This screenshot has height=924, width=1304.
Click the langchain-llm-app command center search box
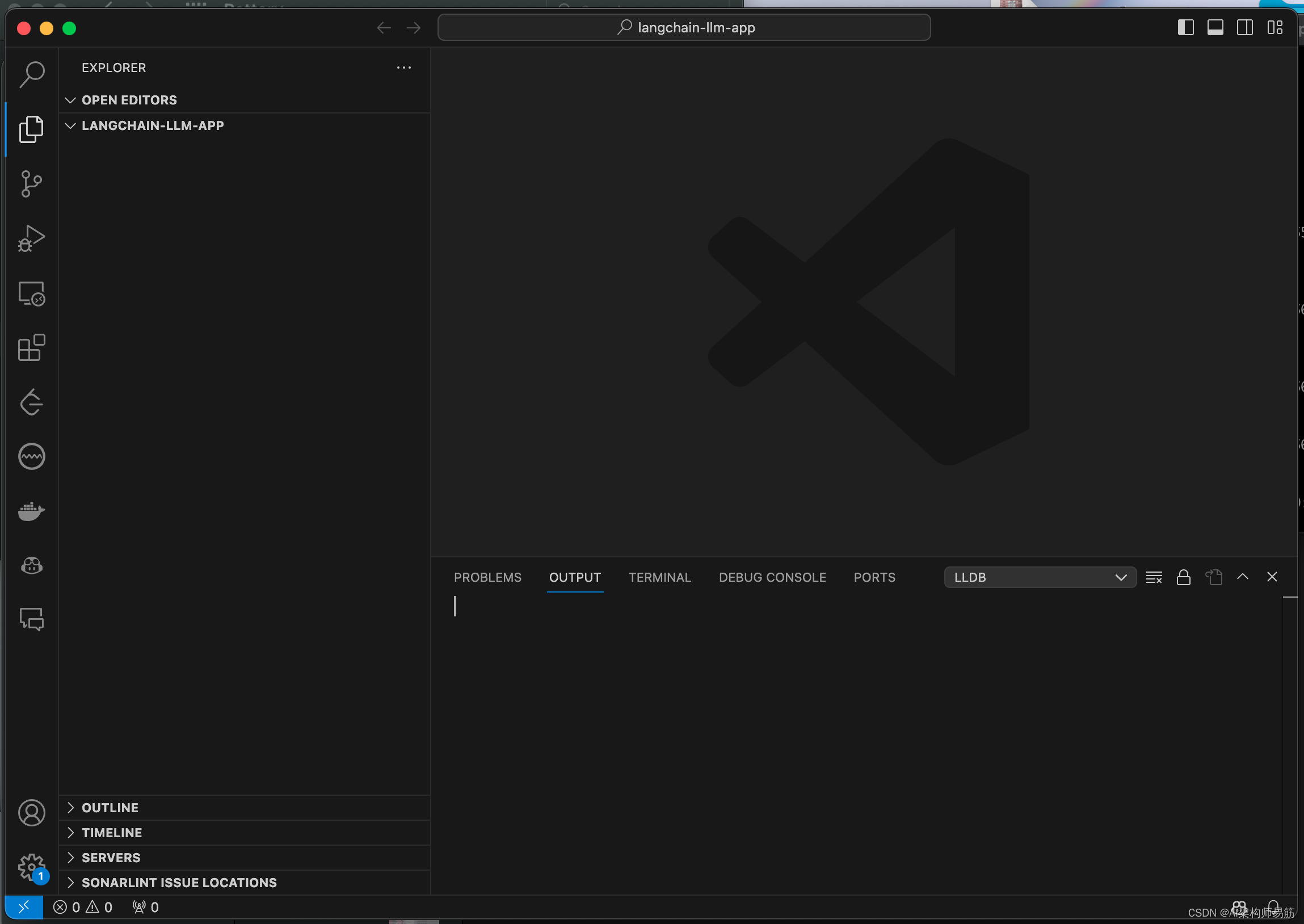[684, 27]
